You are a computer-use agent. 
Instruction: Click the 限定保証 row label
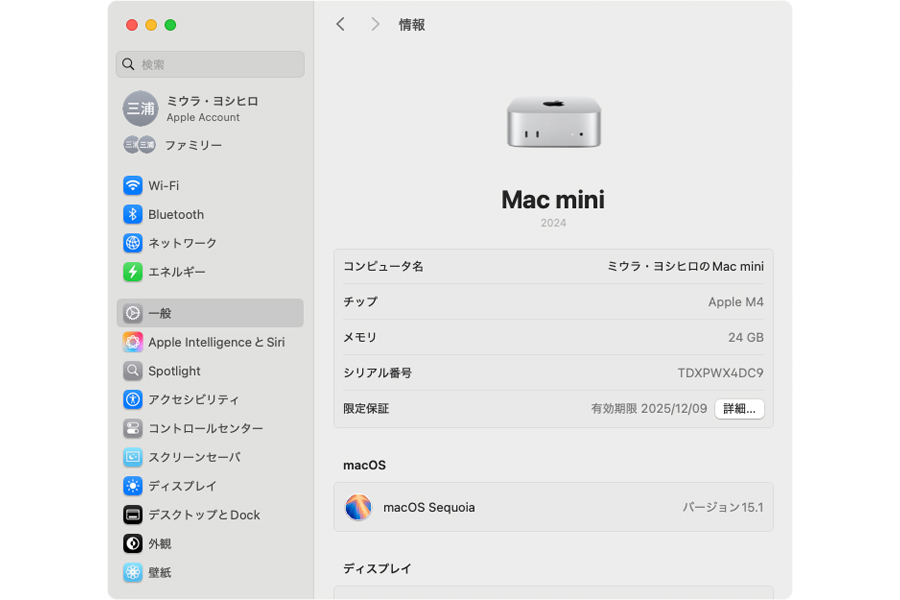coord(366,409)
